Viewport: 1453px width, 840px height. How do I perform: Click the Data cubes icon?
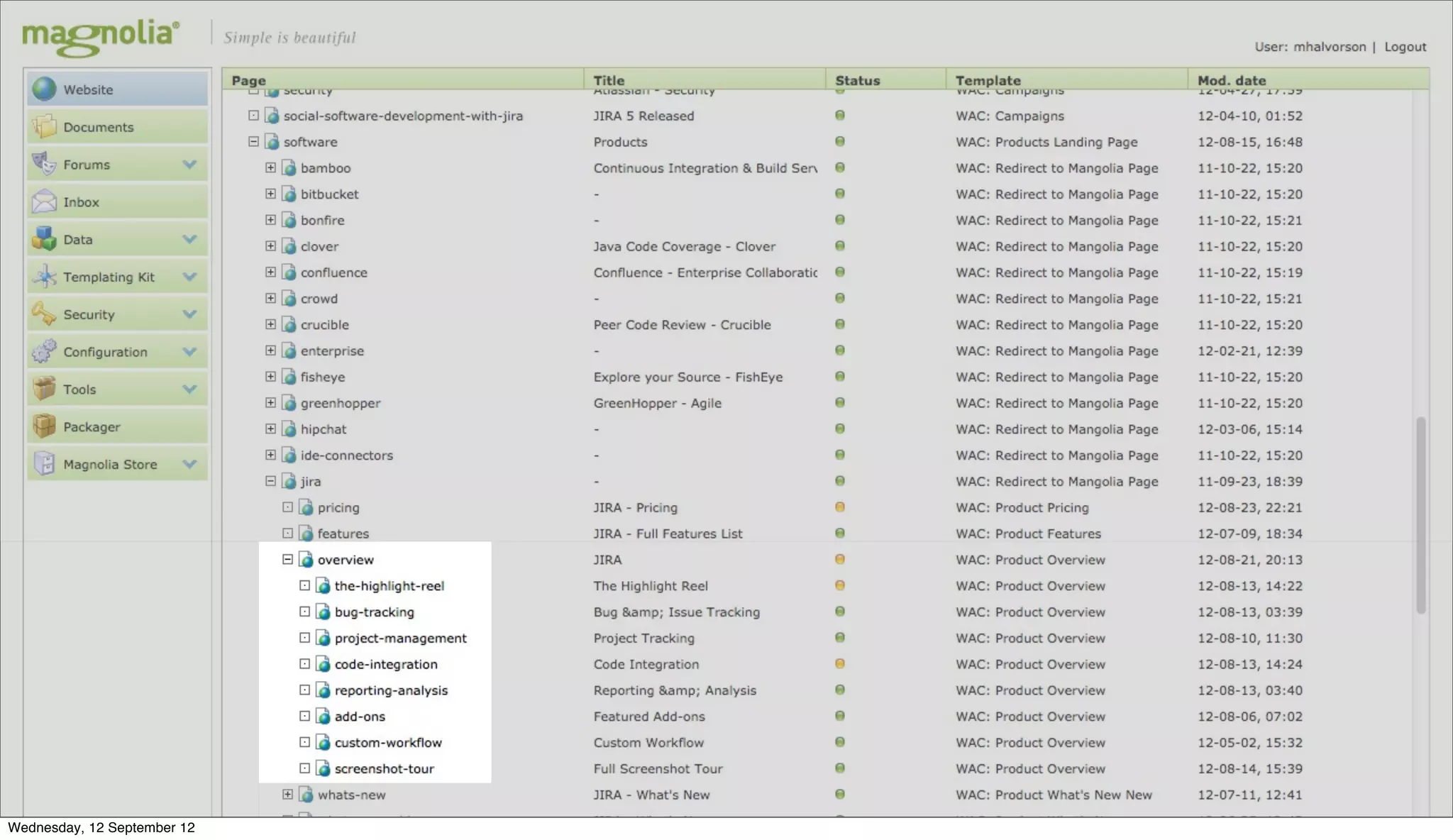[x=44, y=239]
